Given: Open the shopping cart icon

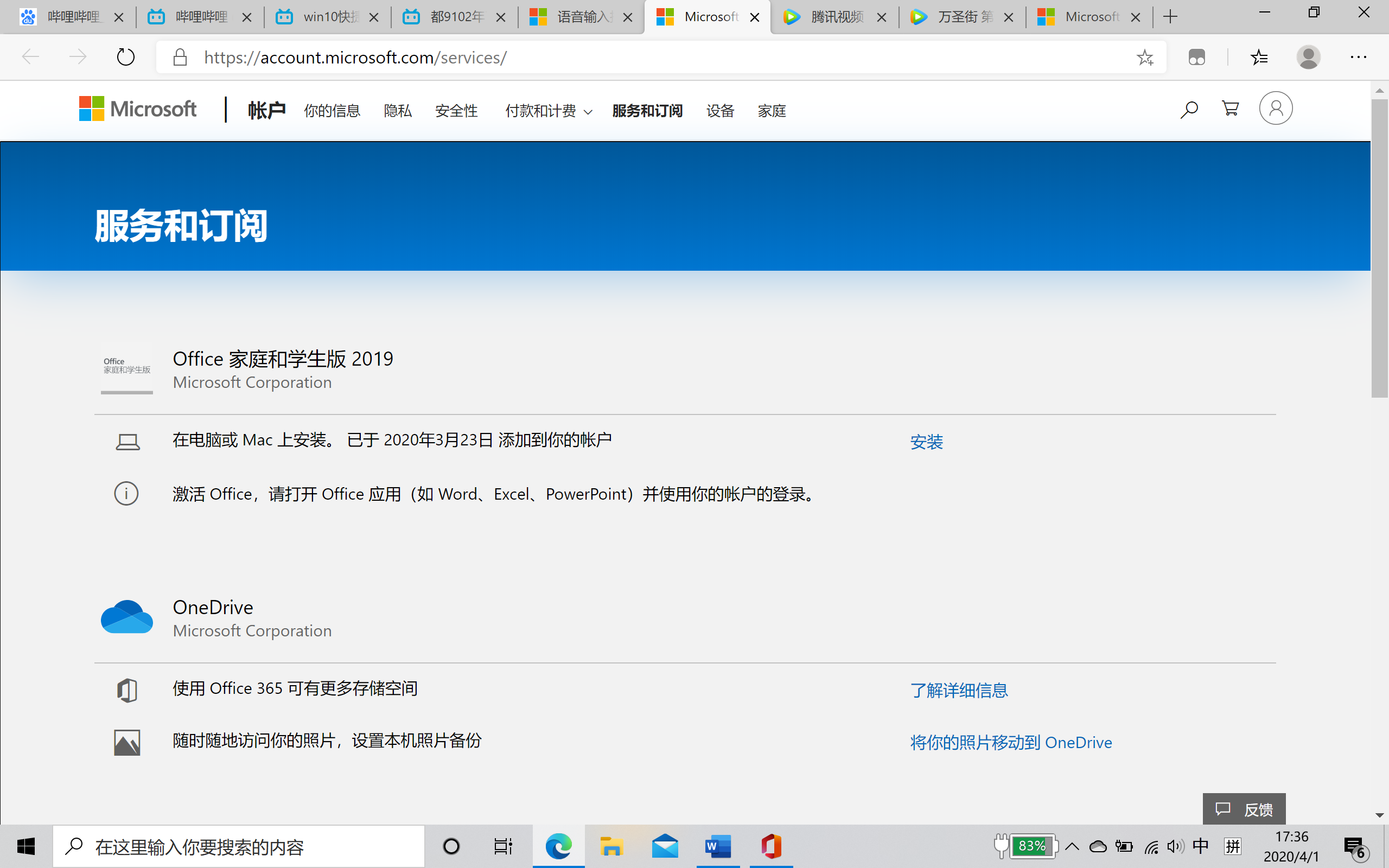Looking at the screenshot, I should click(x=1230, y=108).
